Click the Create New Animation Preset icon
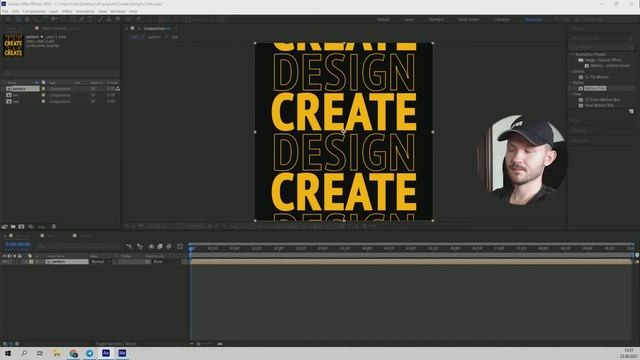The image size is (640, 360). [x=631, y=111]
